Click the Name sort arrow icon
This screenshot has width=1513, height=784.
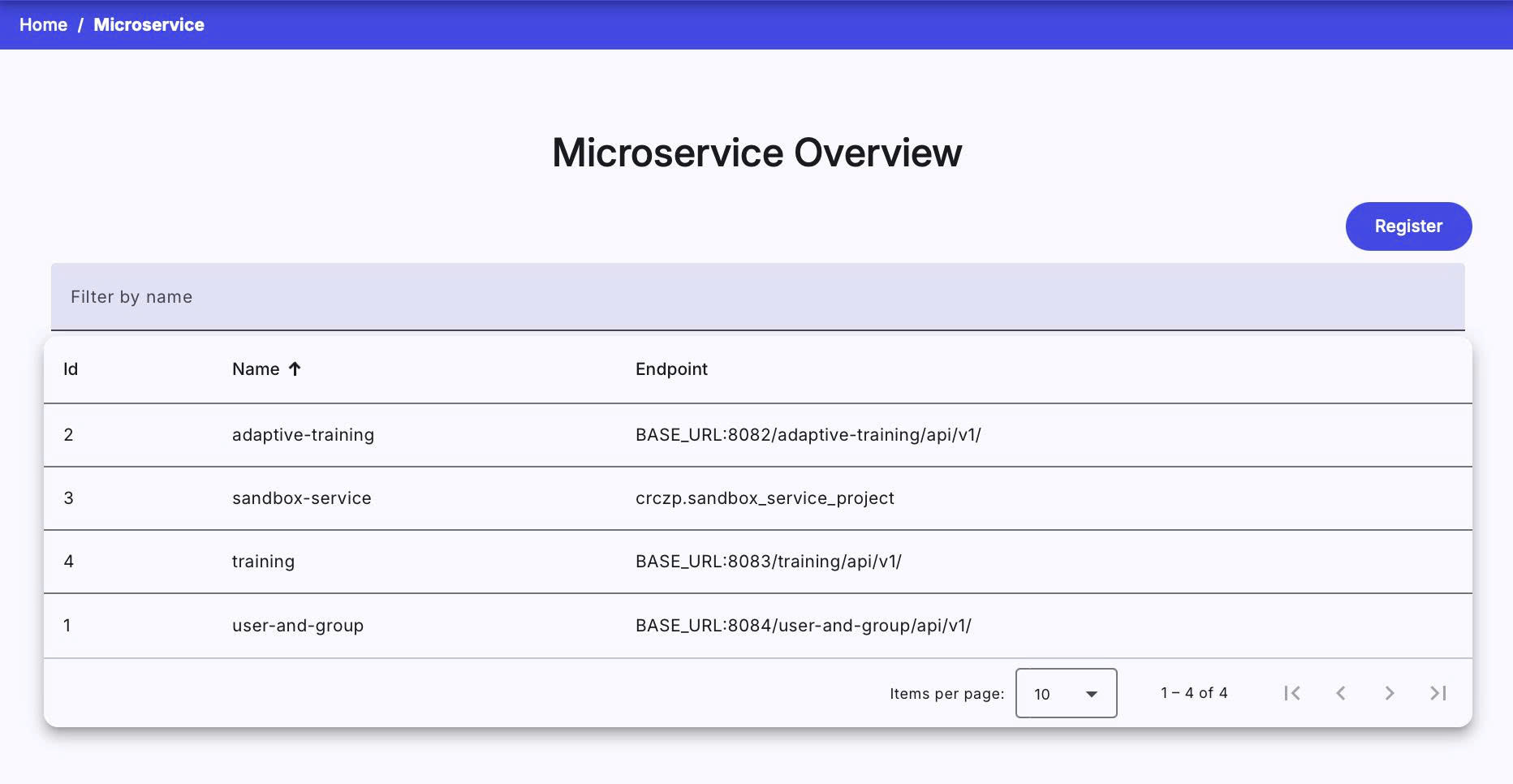point(295,369)
